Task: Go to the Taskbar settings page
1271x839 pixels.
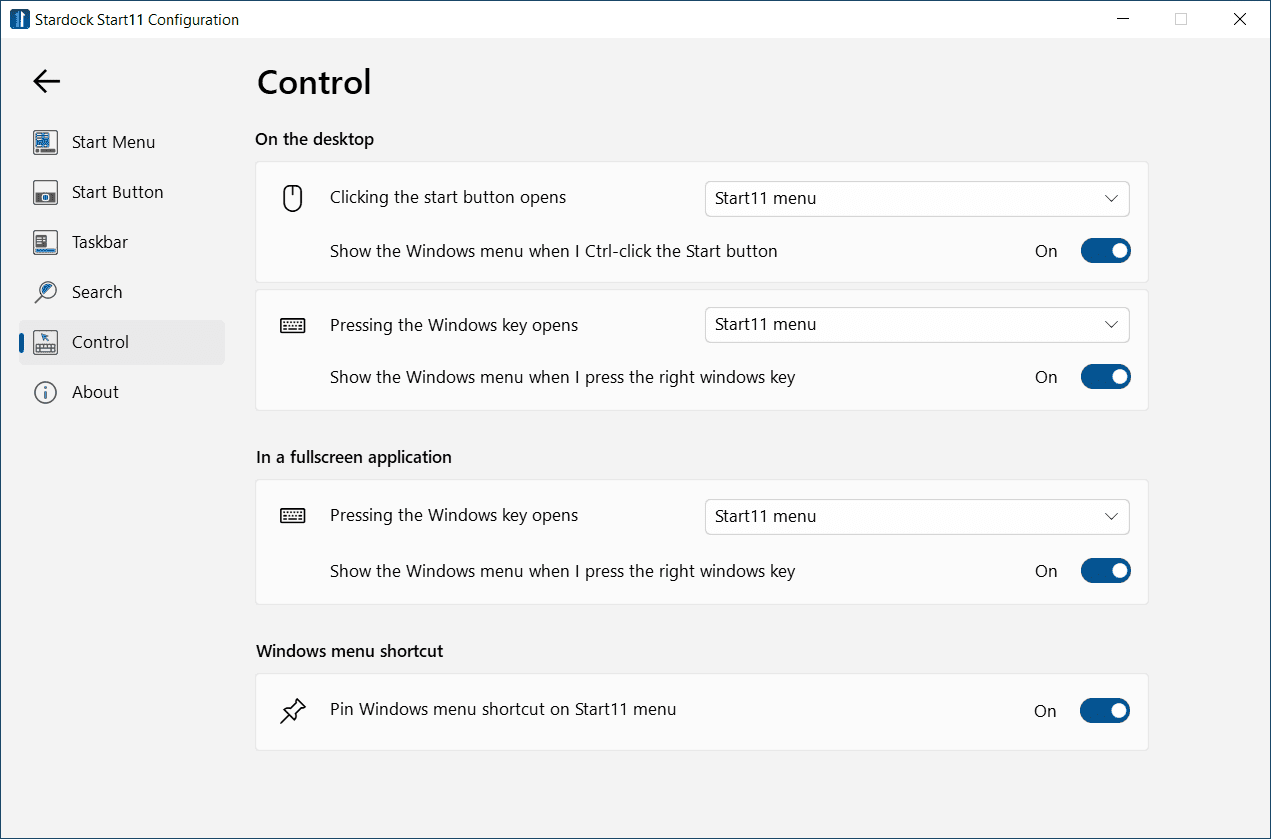Action: [100, 242]
